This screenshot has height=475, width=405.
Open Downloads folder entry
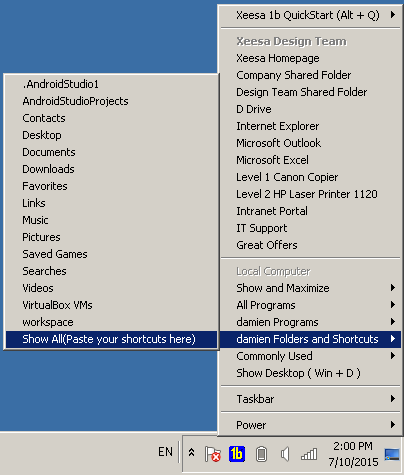tap(111, 169)
